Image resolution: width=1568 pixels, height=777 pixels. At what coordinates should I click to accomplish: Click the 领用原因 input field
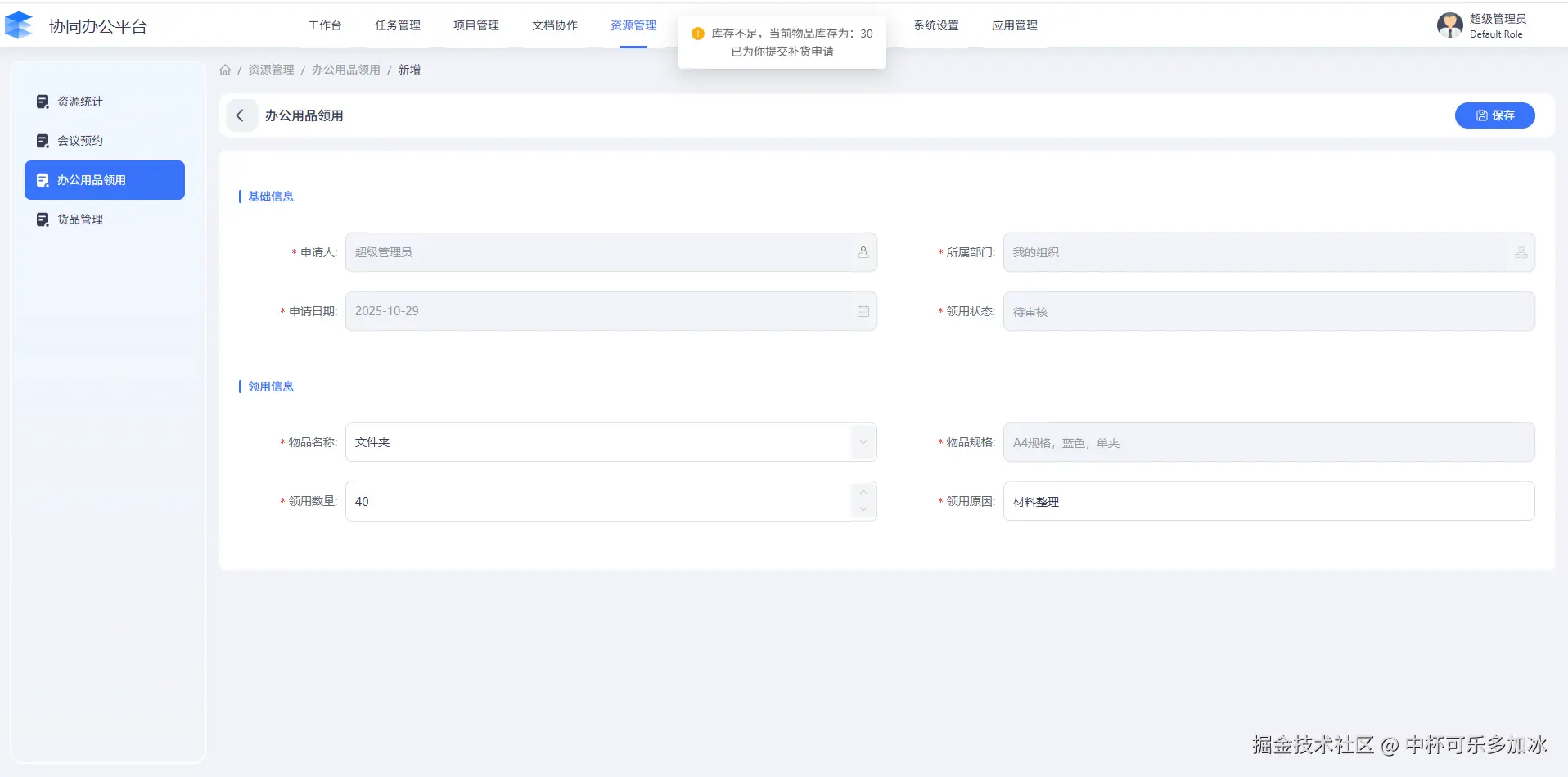tap(1269, 501)
